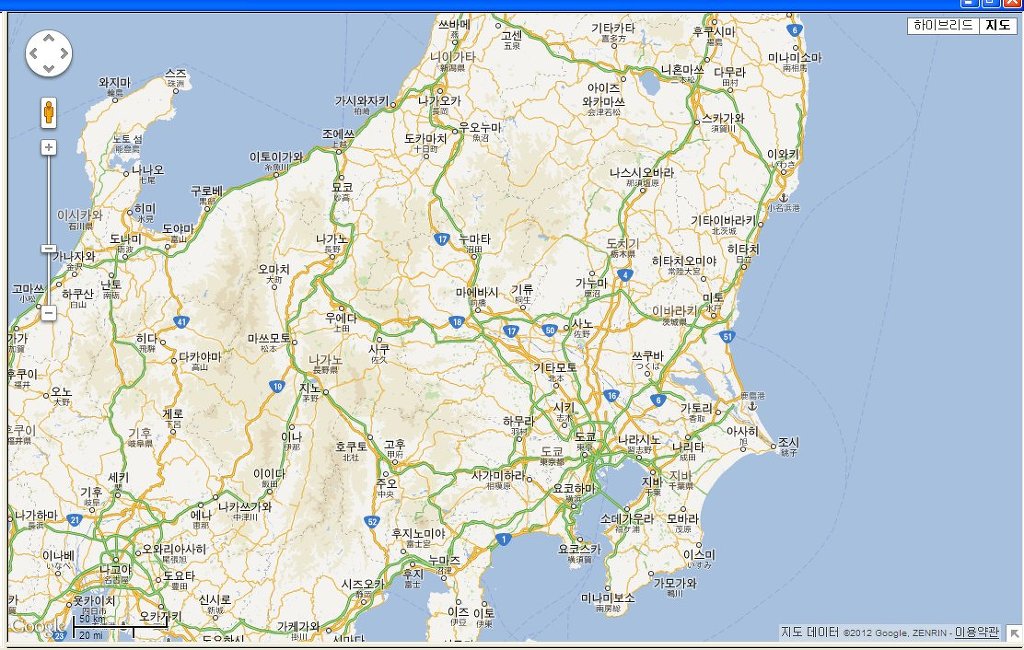This screenshot has width=1024, height=650.
Task: Click the 스카가와 city label
Action: (723, 119)
